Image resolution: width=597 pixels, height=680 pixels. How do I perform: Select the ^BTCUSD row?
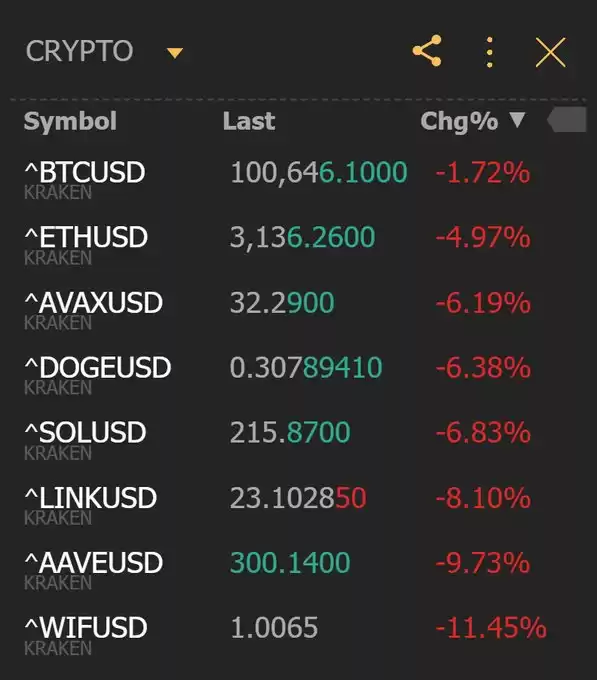tap(298, 179)
